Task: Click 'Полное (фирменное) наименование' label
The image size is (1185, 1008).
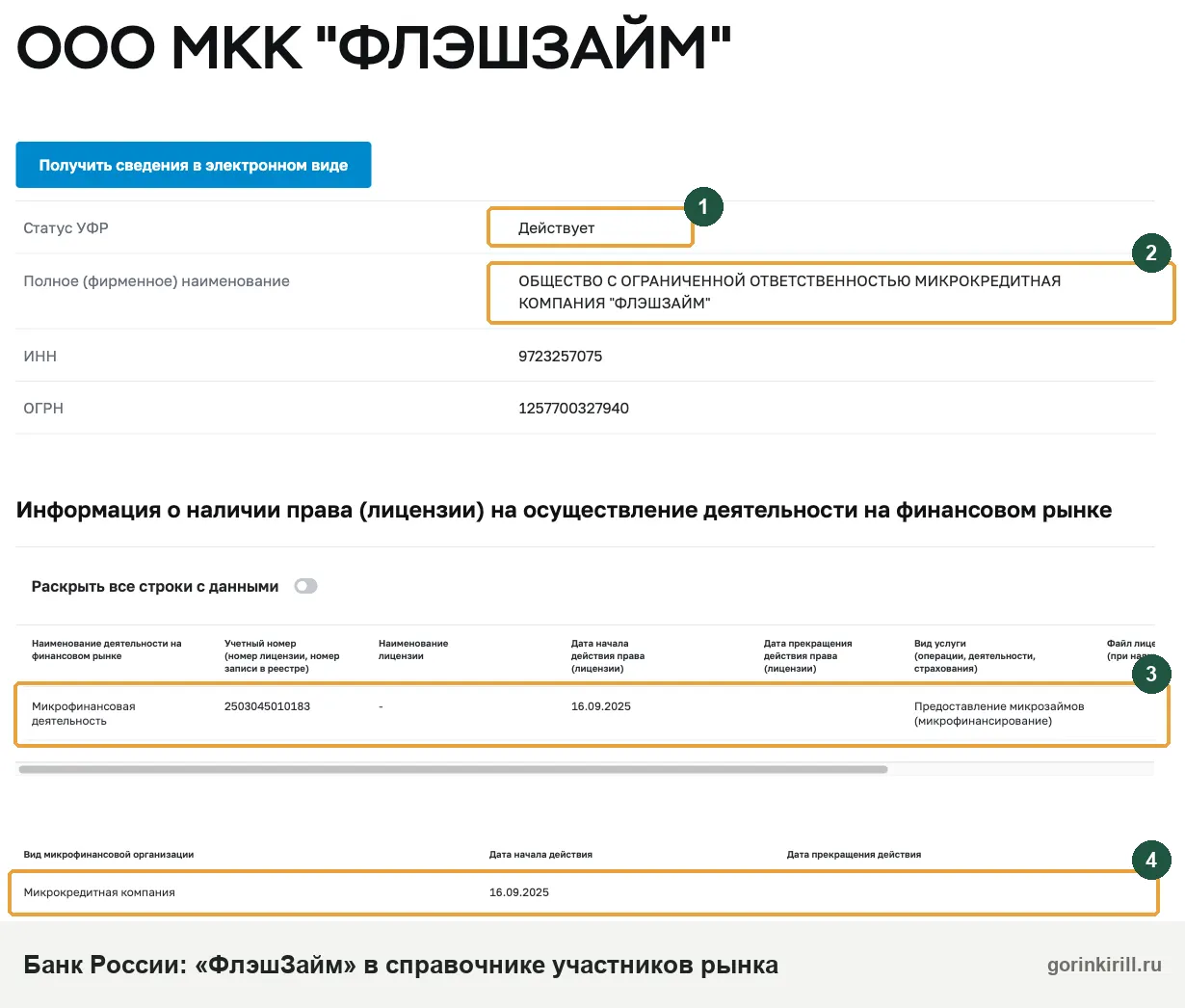Action: [x=156, y=281]
